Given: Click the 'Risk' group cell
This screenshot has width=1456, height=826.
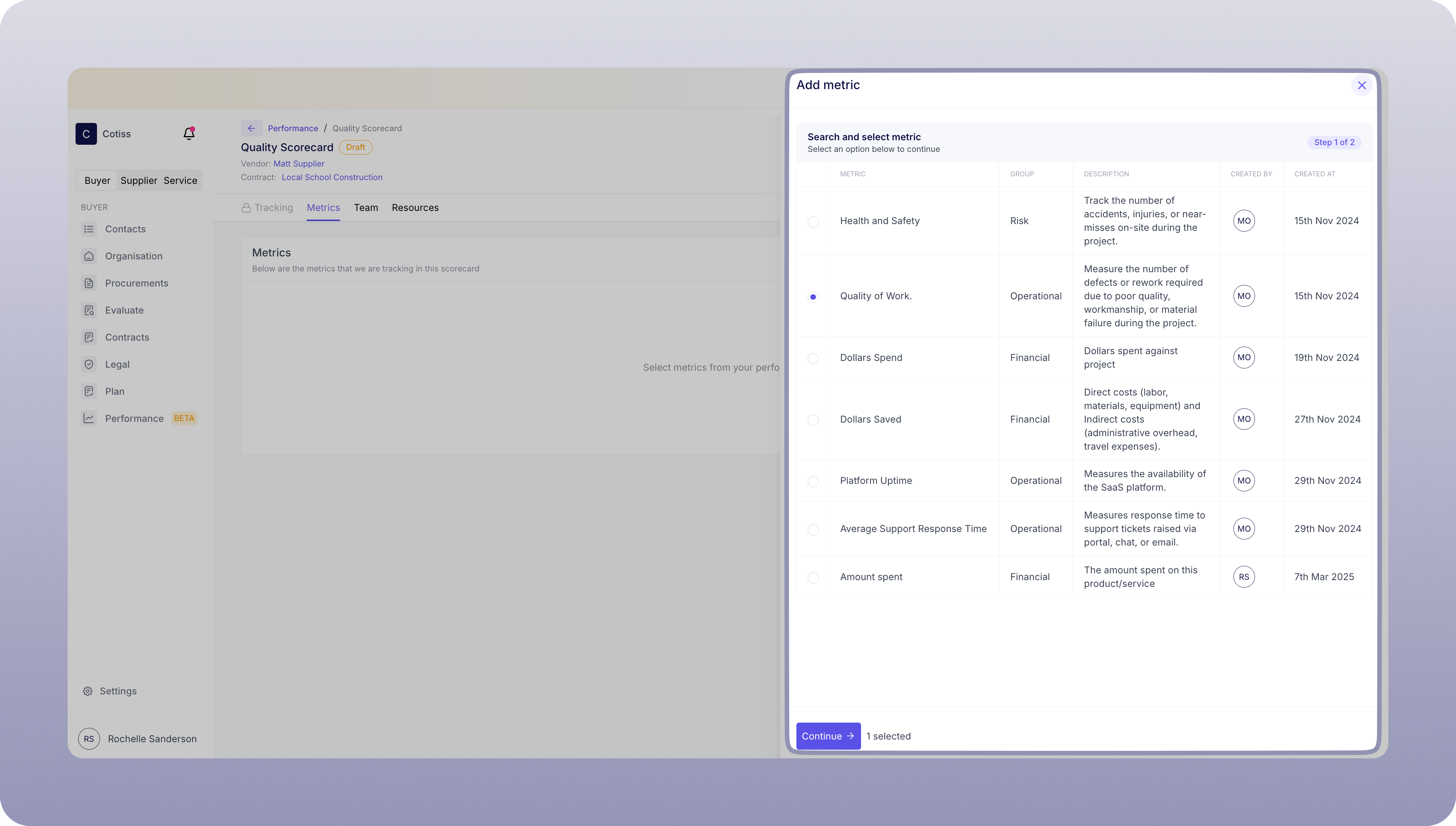Looking at the screenshot, I should [1019, 221].
